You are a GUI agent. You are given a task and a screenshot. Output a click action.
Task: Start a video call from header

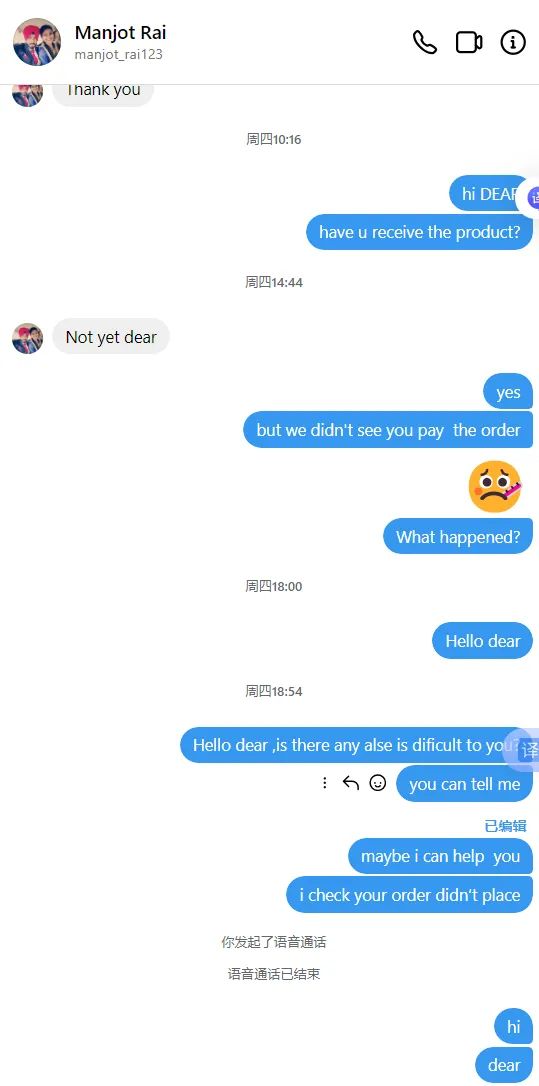[469, 42]
